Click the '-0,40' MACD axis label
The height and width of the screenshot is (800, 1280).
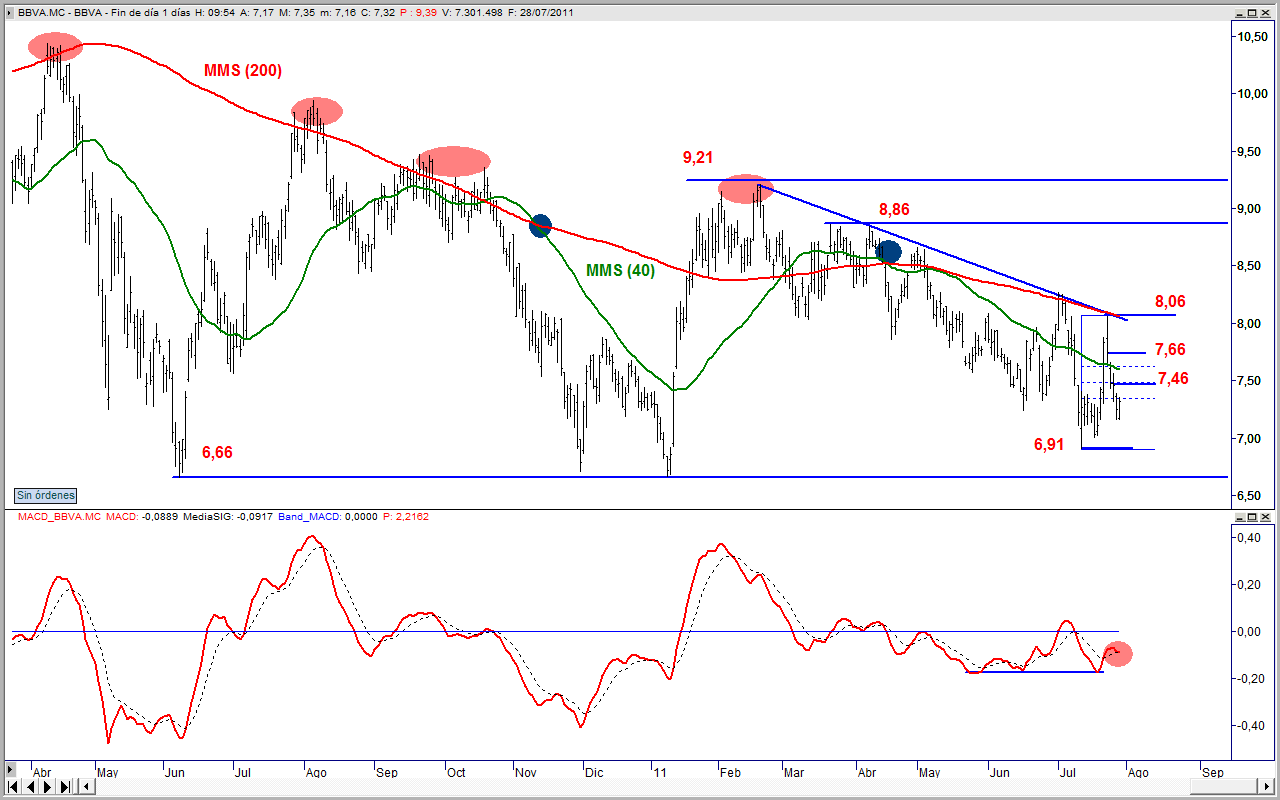click(1252, 726)
